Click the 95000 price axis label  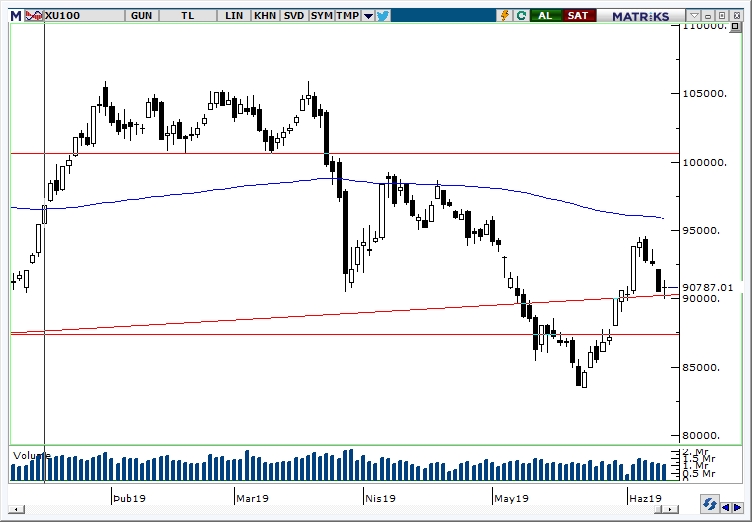pos(701,231)
